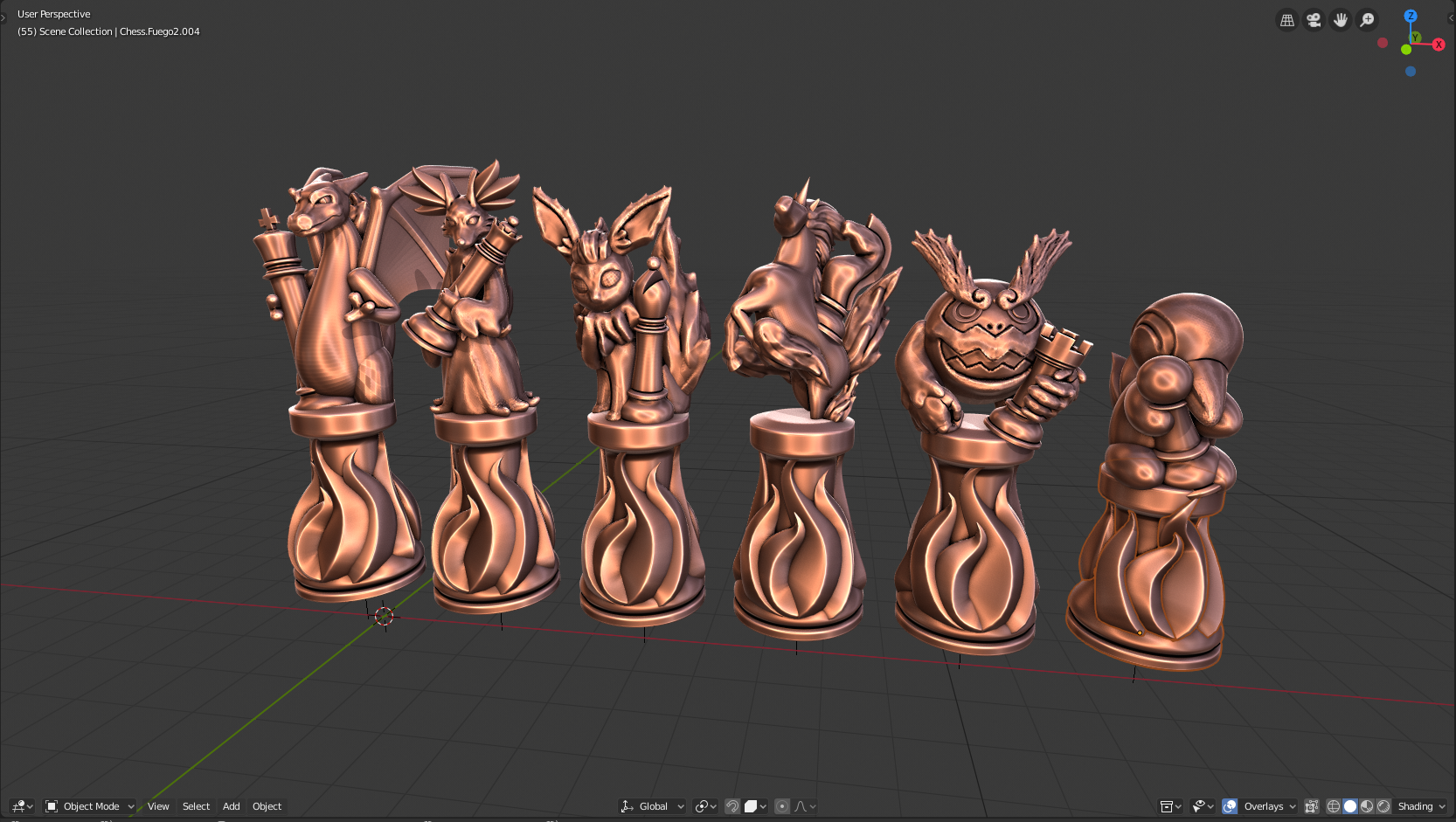Open the Add menu
This screenshot has width=1456, height=822.
click(x=231, y=806)
